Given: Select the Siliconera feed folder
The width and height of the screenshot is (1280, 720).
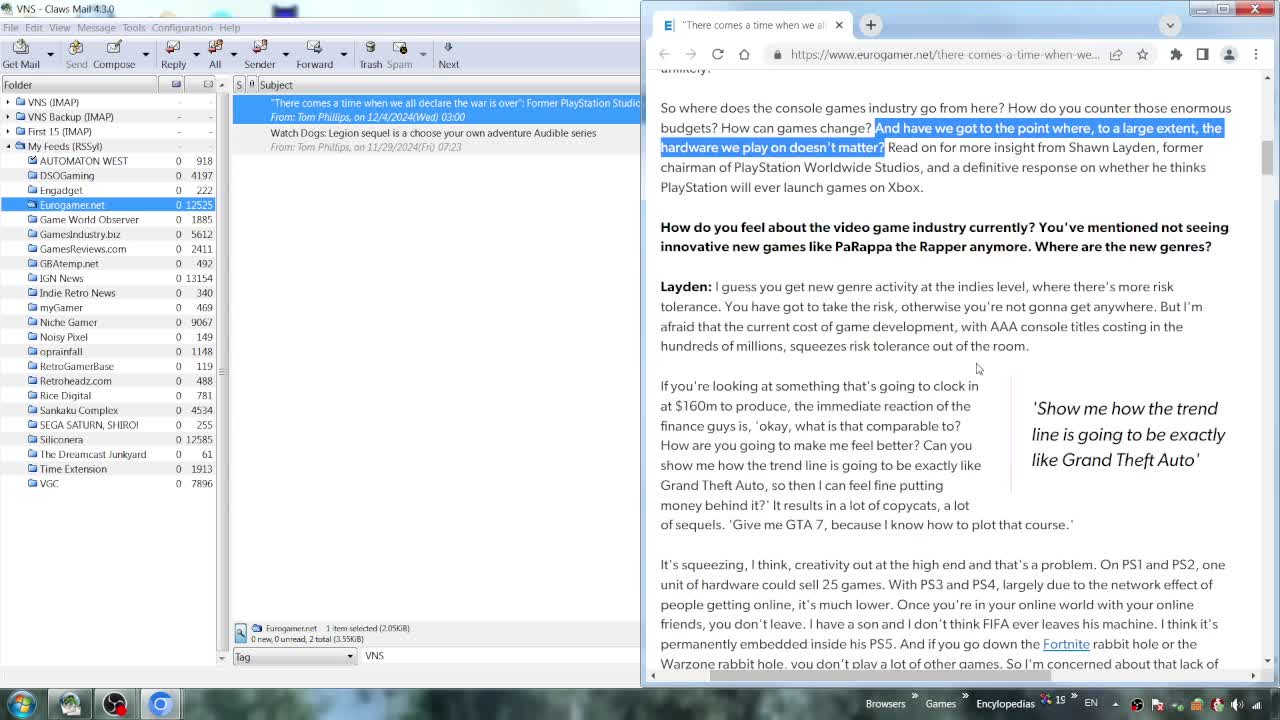Looking at the screenshot, I should [61, 440].
